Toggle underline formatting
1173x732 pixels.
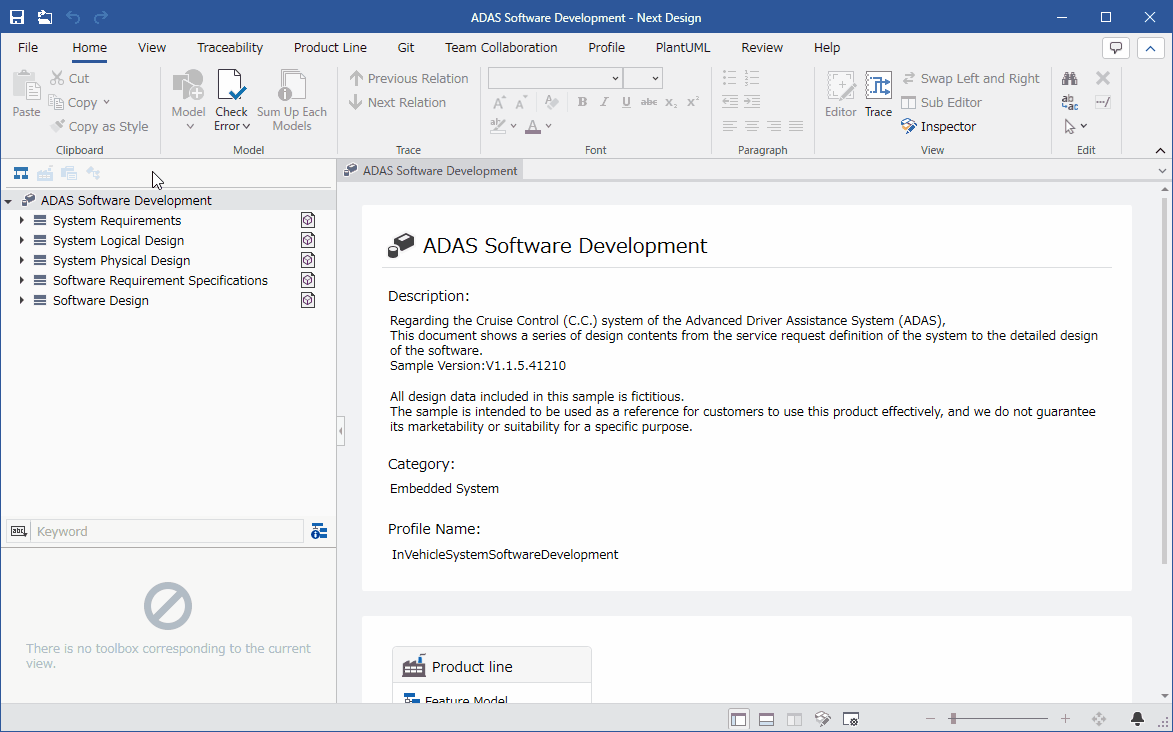tap(626, 103)
